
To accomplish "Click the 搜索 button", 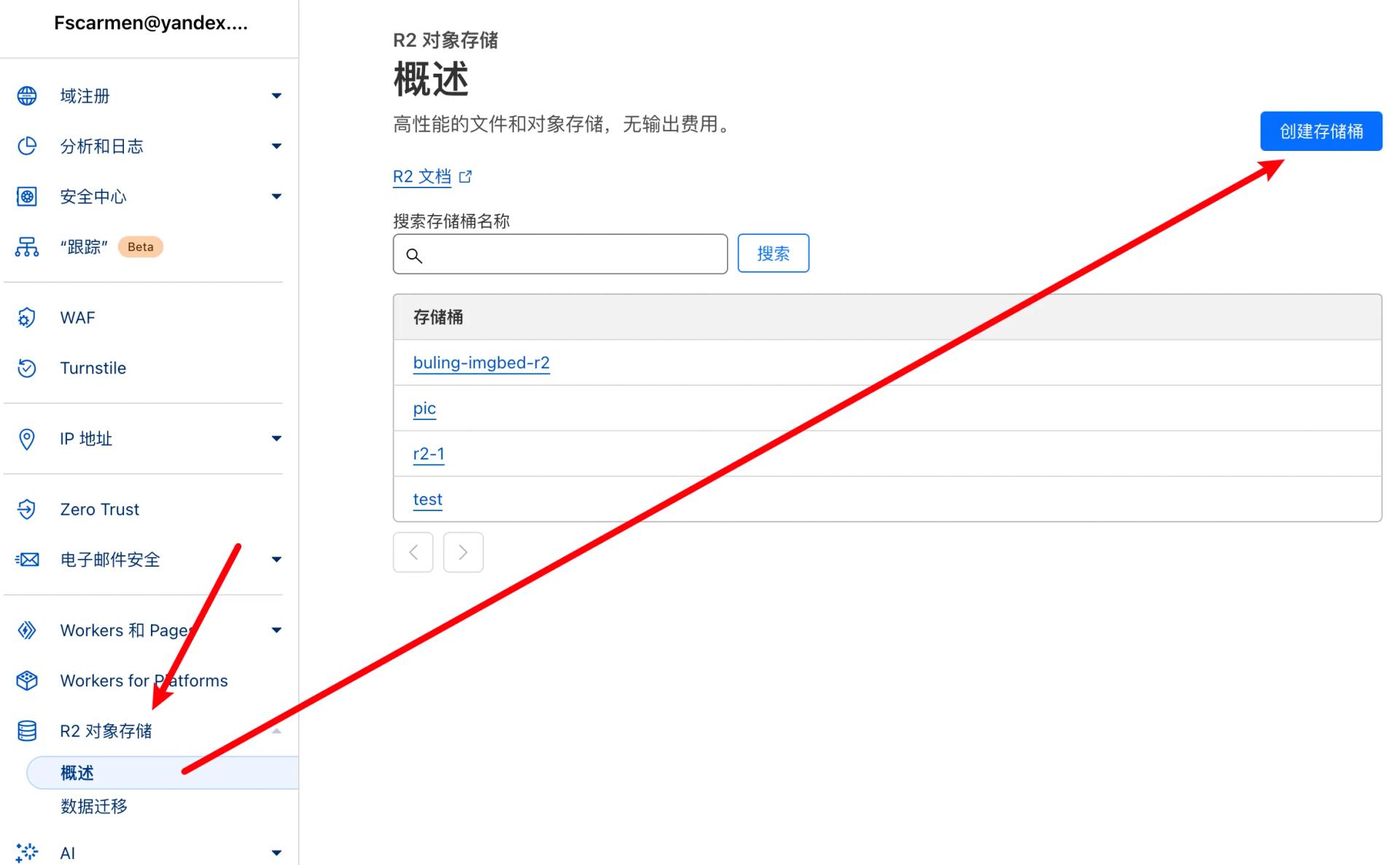I will click(x=773, y=253).
